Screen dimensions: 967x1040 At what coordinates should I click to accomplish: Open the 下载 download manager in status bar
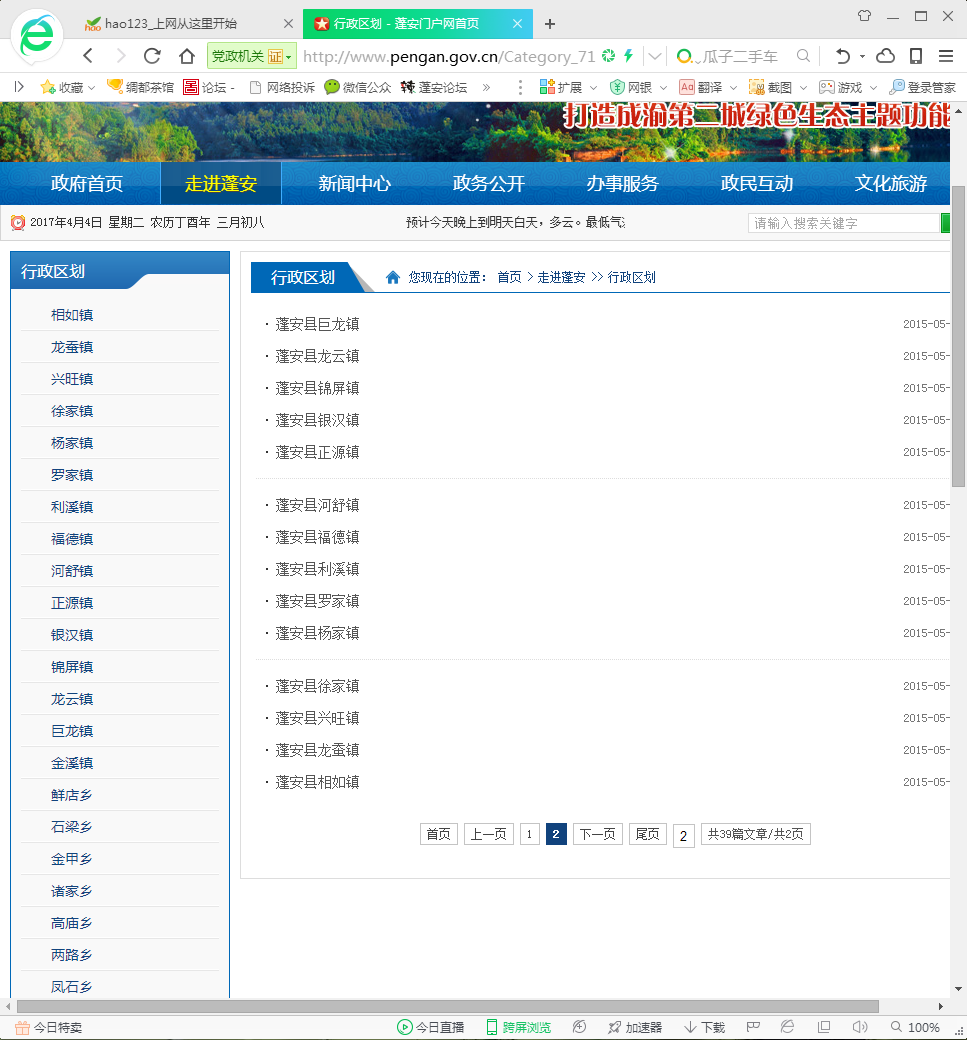click(x=705, y=1027)
